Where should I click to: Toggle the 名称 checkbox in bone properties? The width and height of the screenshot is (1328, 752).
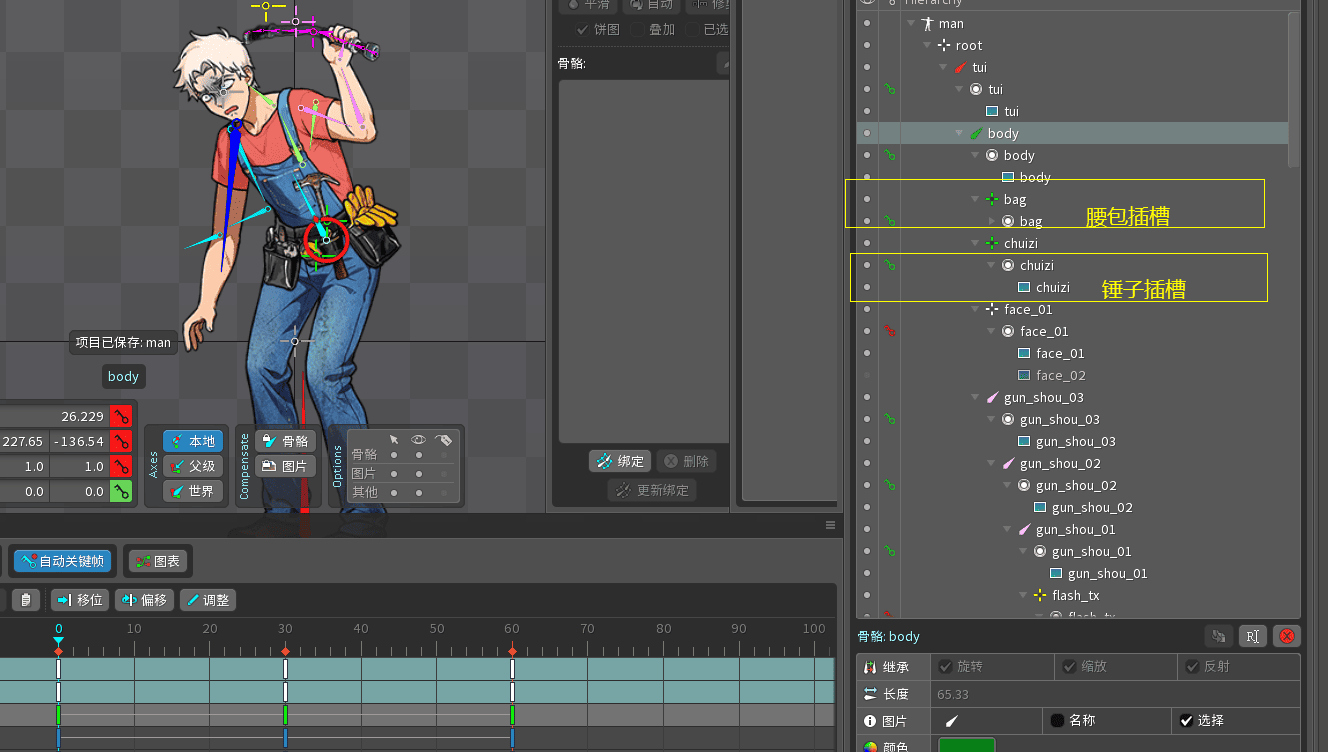(1057, 720)
